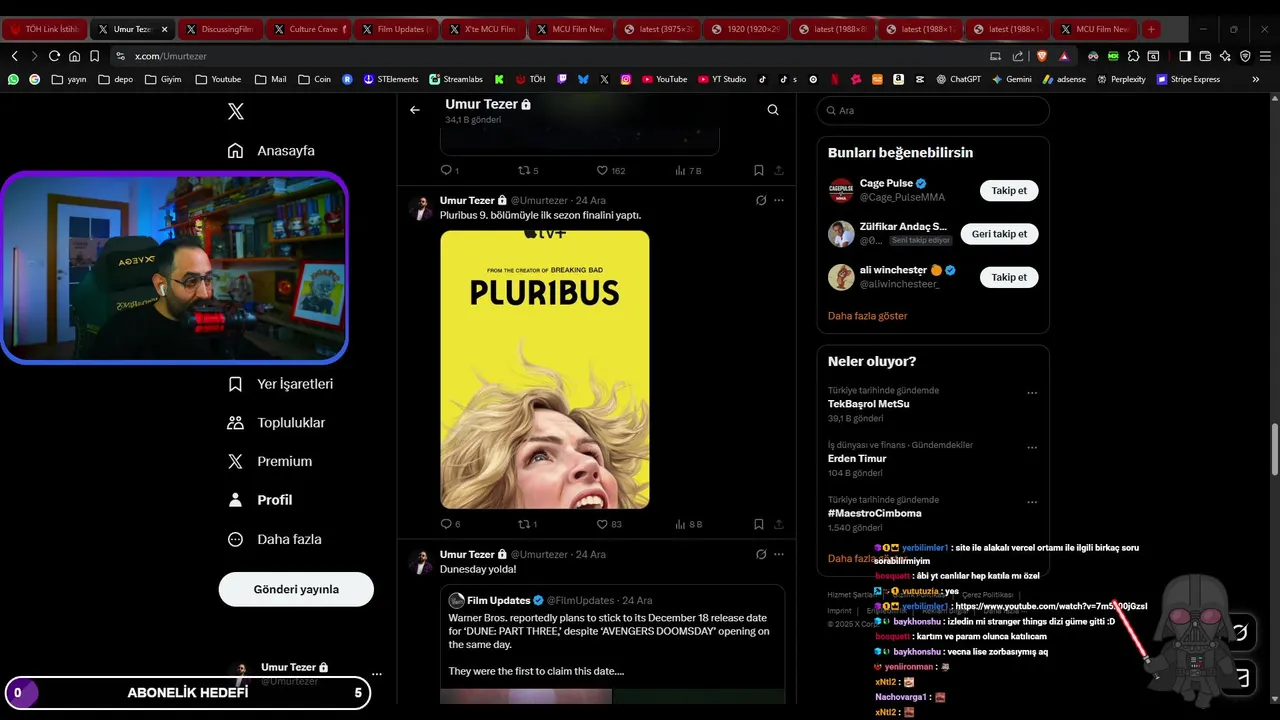
Task: Open Yer İşaretleri in the sidebar
Action: 280,384
